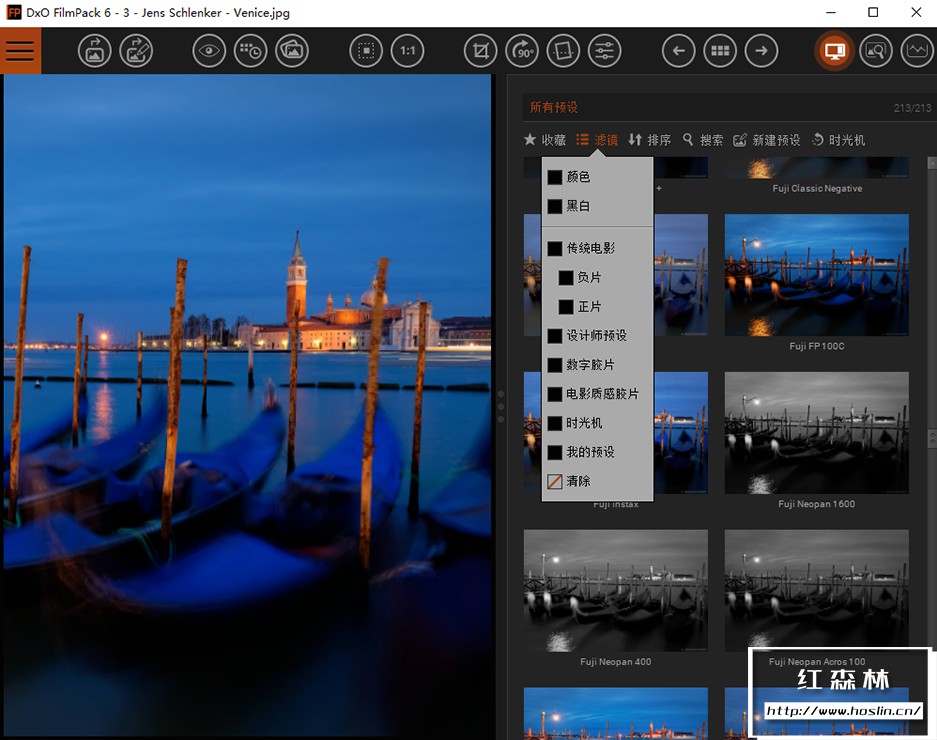This screenshot has width=937, height=740.
Task: Open the 滤镜 filter dropdown
Action: pos(596,140)
